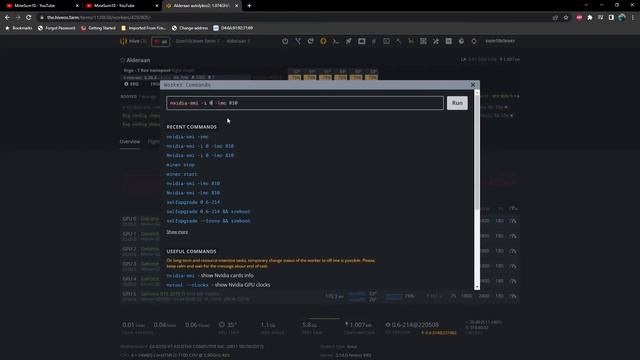Open the Change address bookmark

click(x=190, y=28)
